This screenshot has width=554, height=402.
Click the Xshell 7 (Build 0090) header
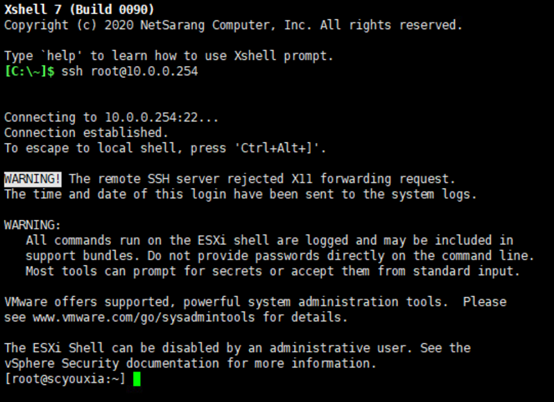[x=79, y=10]
